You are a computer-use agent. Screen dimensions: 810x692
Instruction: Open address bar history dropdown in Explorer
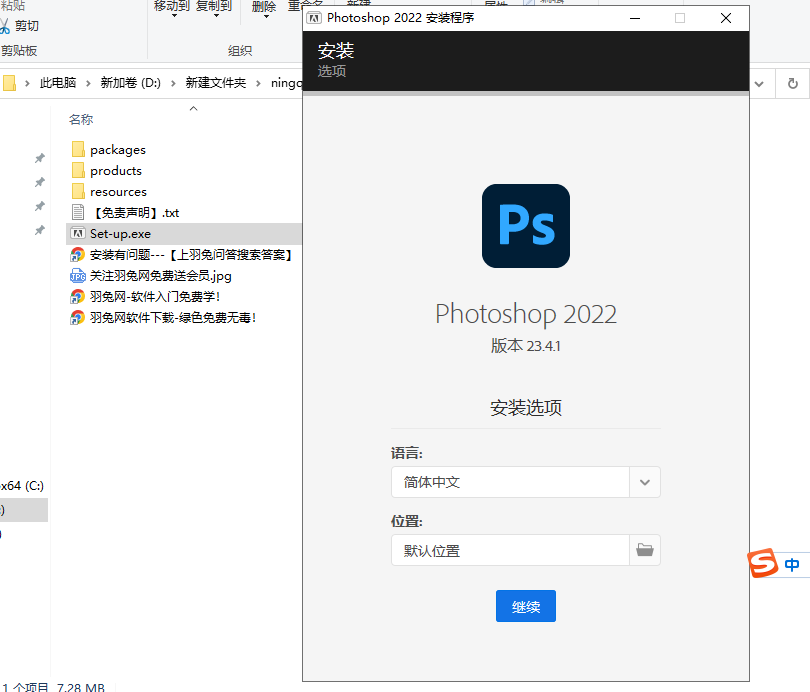759,84
